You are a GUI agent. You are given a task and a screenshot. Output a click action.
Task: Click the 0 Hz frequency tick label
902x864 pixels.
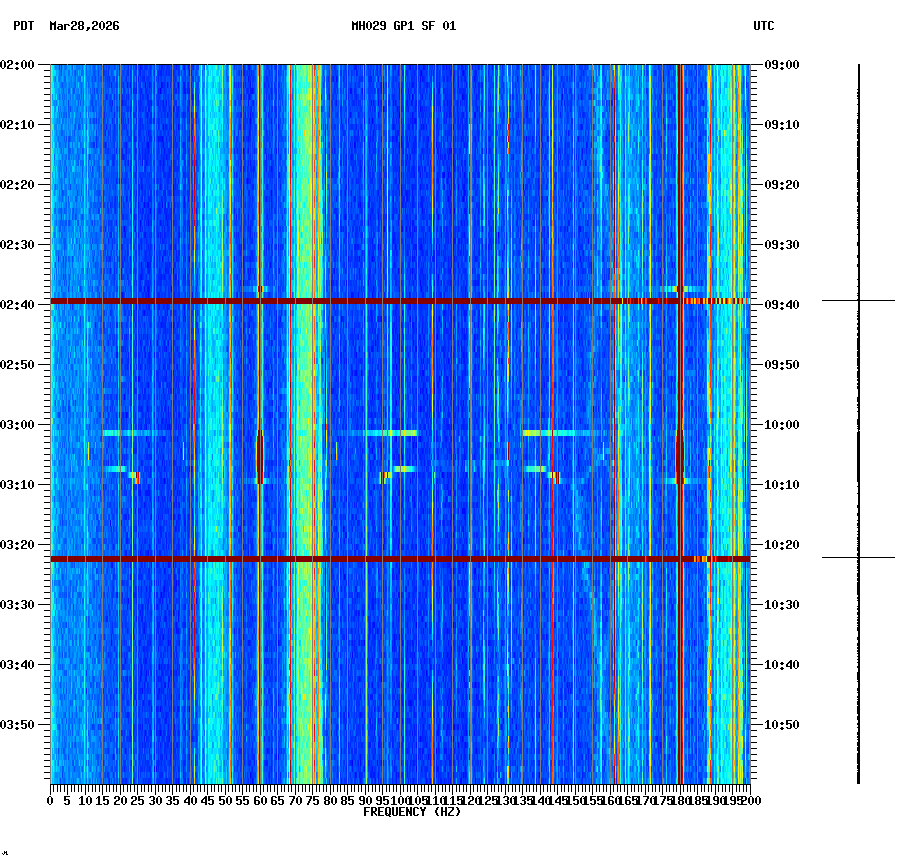[x=51, y=800]
